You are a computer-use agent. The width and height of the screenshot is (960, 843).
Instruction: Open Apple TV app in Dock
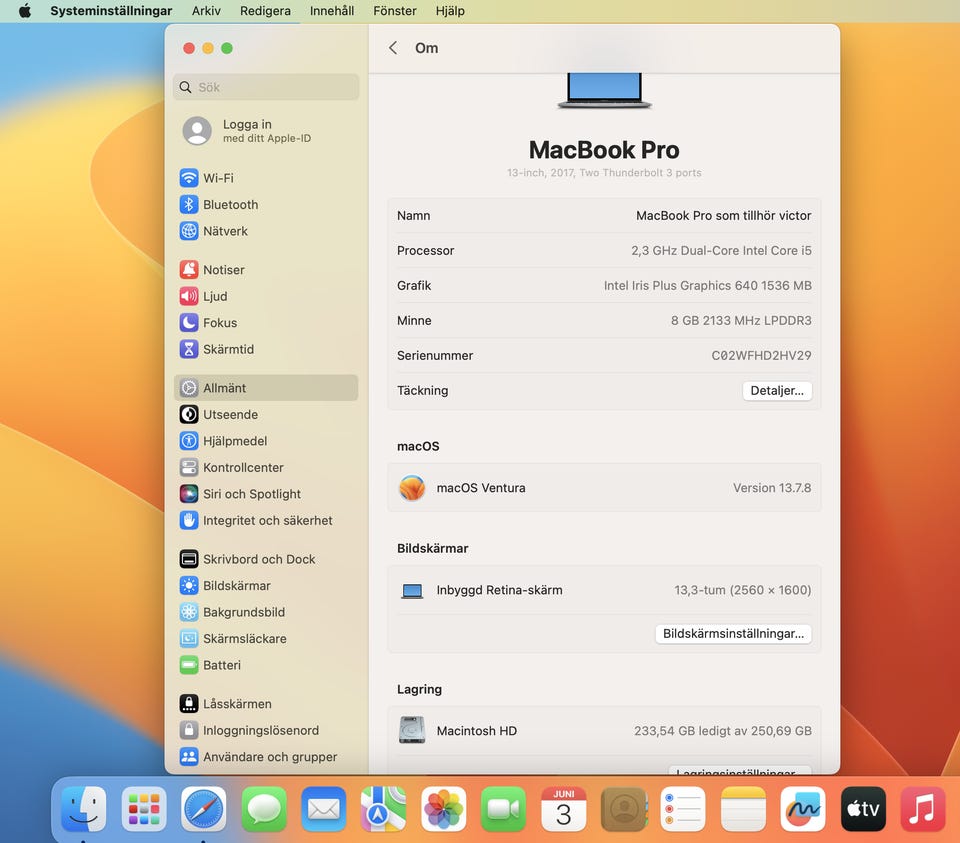pyautogui.click(x=863, y=809)
